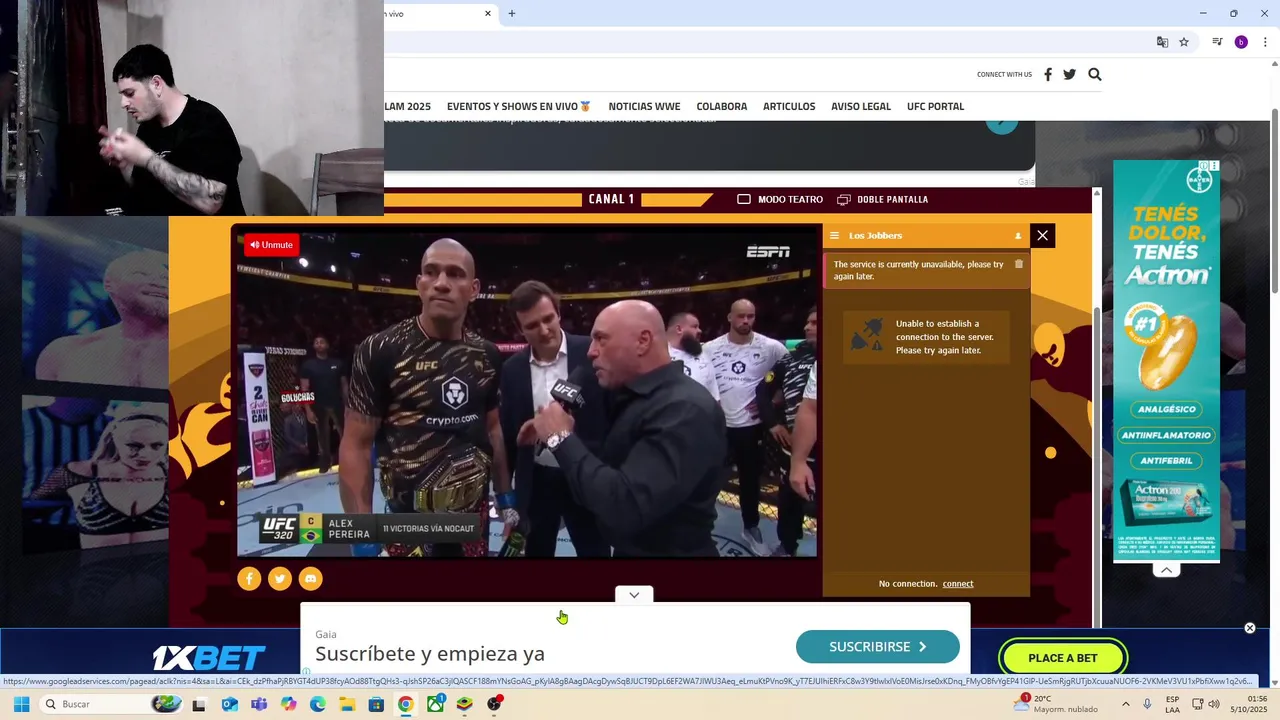Click the PLACE A BET button

(x=1063, y=658)
